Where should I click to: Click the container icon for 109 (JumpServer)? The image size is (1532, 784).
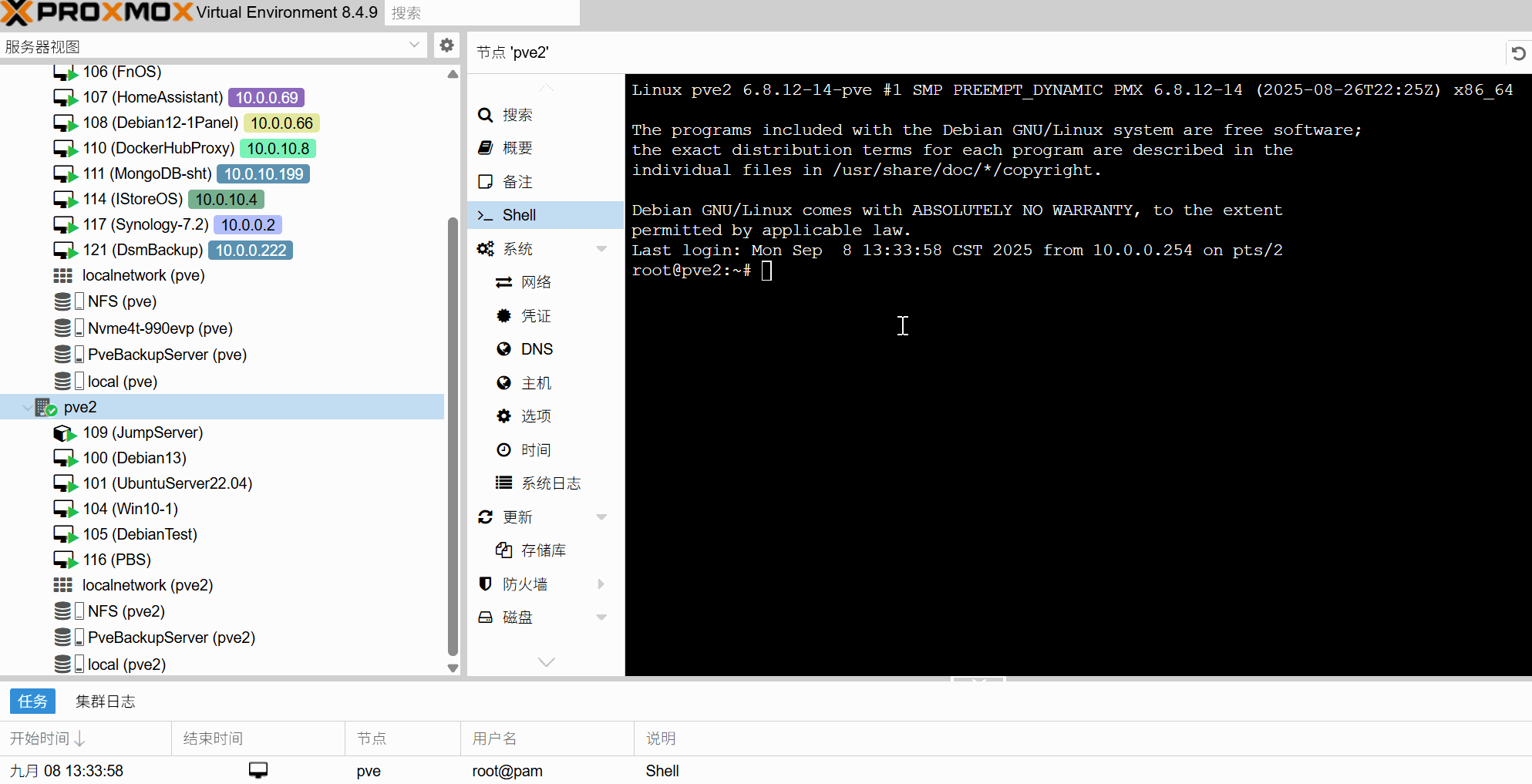66,433
